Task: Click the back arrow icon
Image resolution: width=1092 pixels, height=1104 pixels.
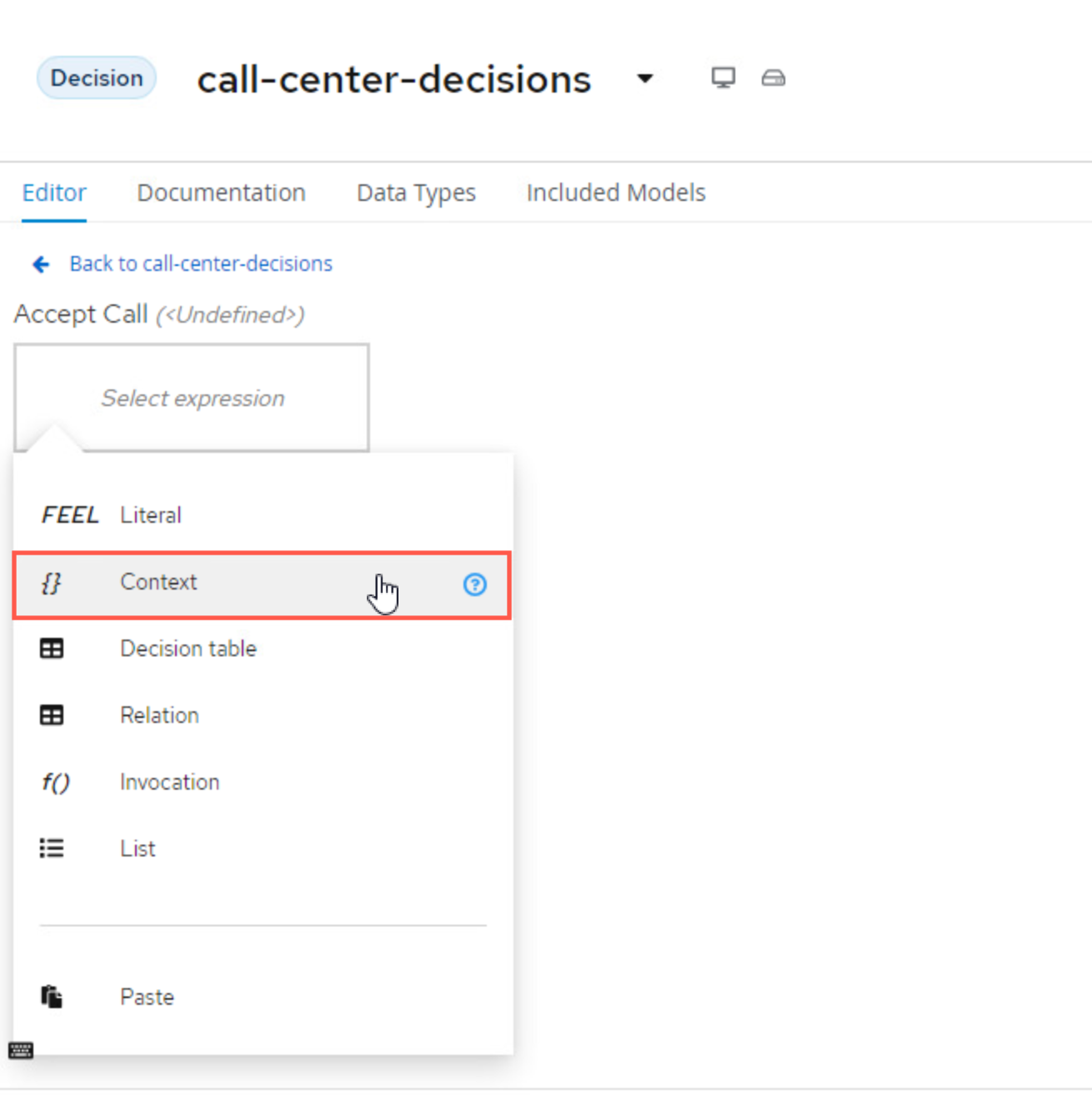Action: (x=41, y=264)
